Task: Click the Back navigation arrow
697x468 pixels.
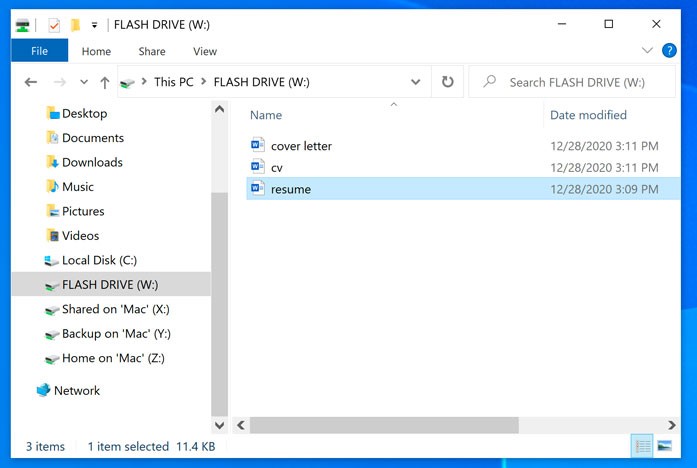Action: pyautogui.click(x=31, y=82)
